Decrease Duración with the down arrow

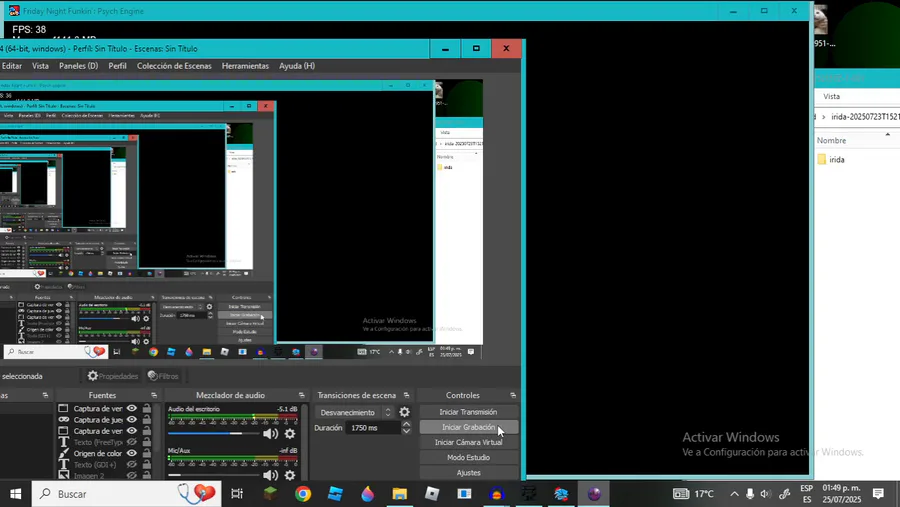click(406, 431)
